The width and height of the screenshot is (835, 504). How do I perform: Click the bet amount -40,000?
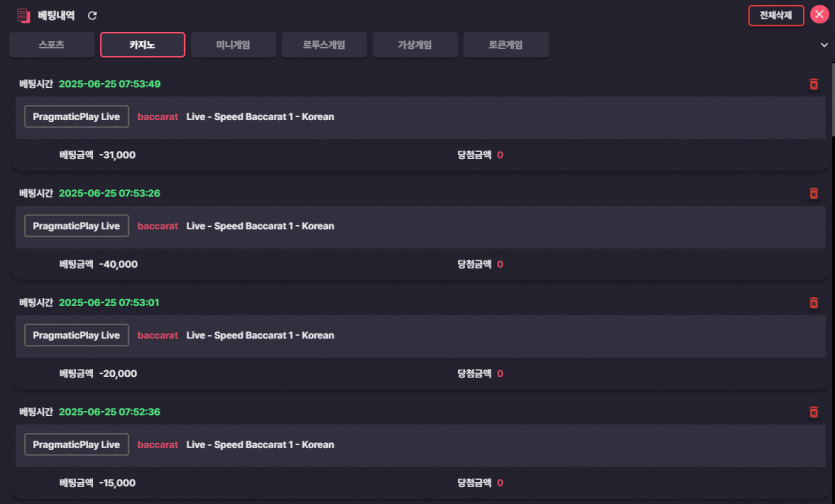(118, 264)
